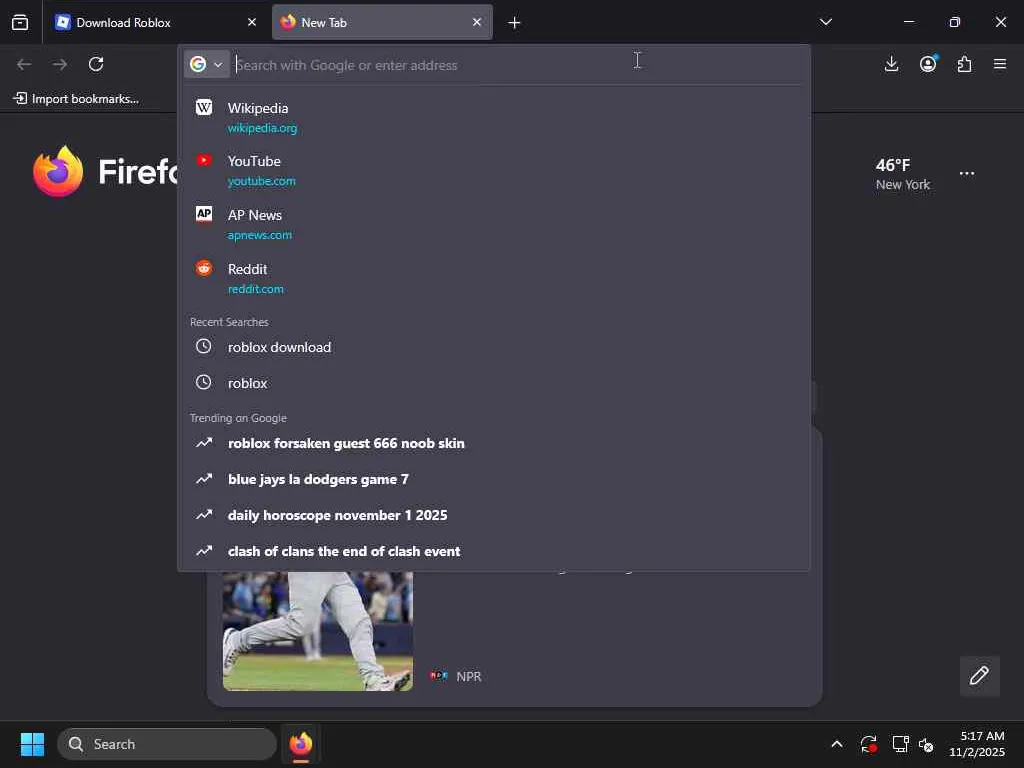Pick trending 'clash of clans the end of clash event'

tap(494, 551)
